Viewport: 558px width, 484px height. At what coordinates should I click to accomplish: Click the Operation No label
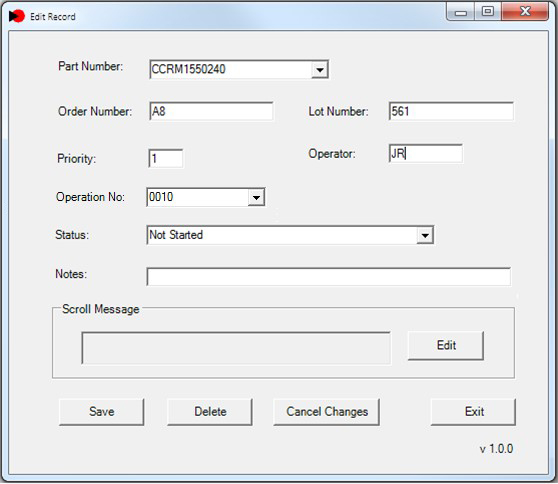pyautogui.click(x=90, y=197)
